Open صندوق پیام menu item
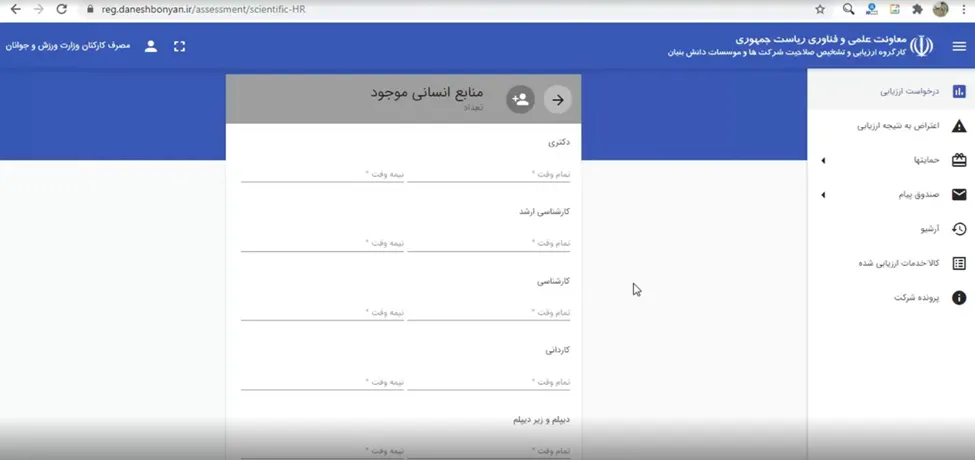The width and height of the screenshot is (975, 460). click(x=891, y=195)
